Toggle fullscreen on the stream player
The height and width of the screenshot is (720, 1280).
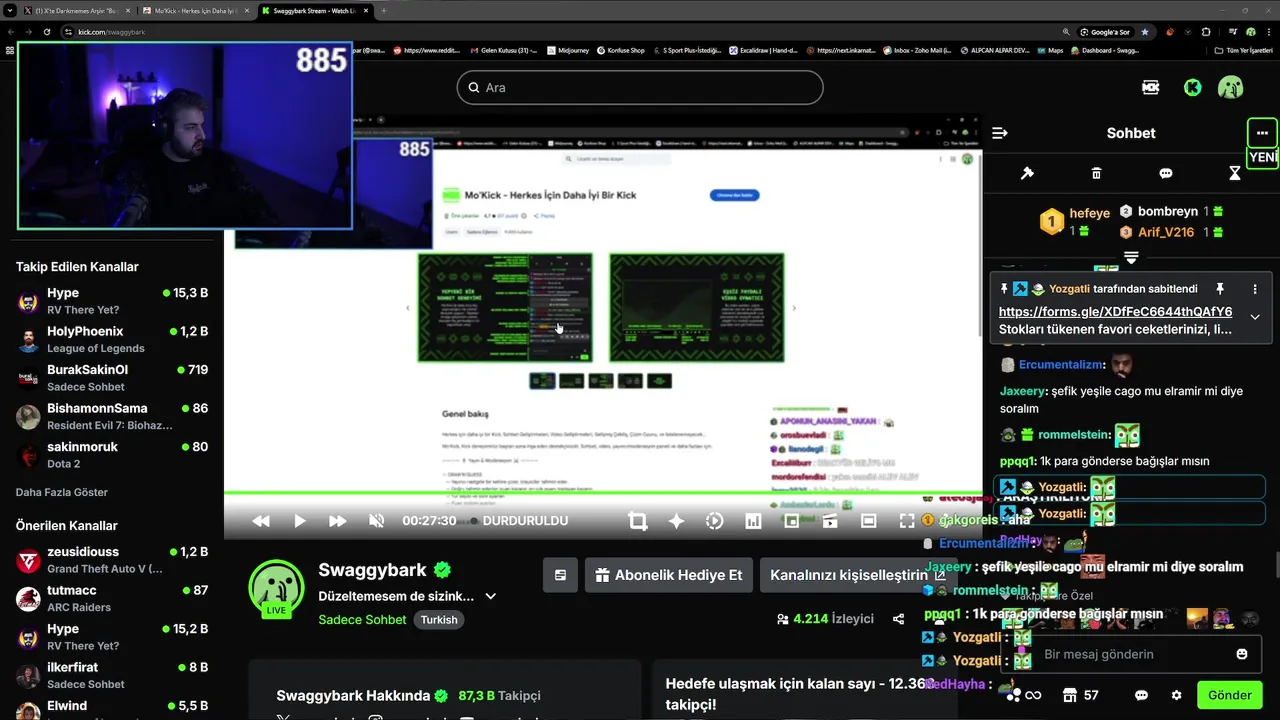click(x=907, y=521)
